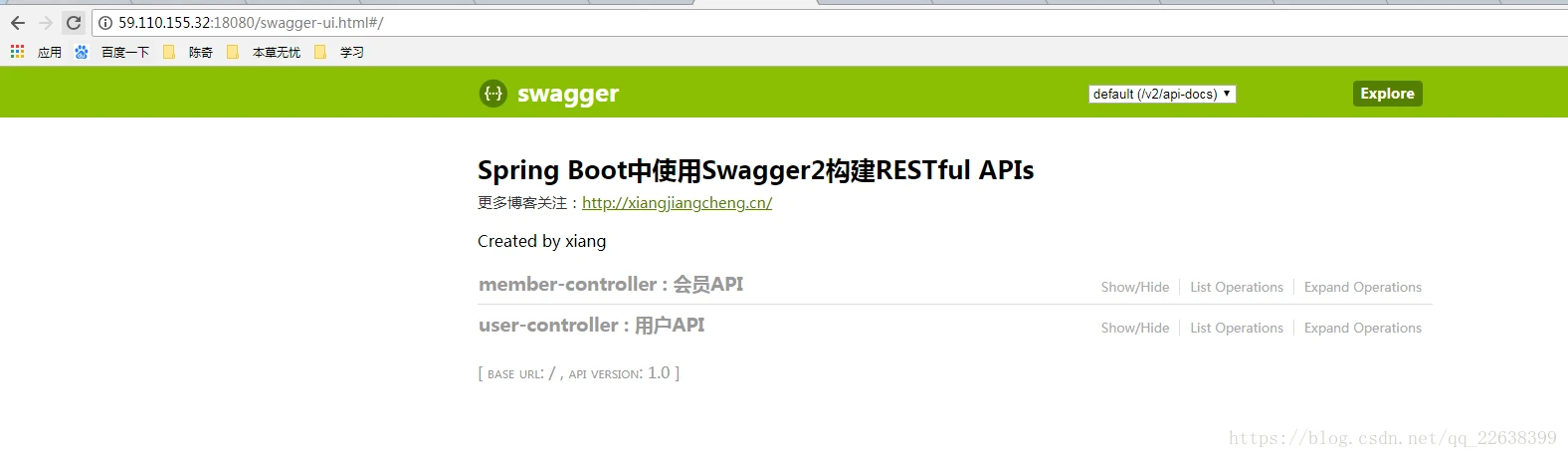Screen dimensions: 1568x458
Task: Click the browser back arrow
Action: (18, 22)
